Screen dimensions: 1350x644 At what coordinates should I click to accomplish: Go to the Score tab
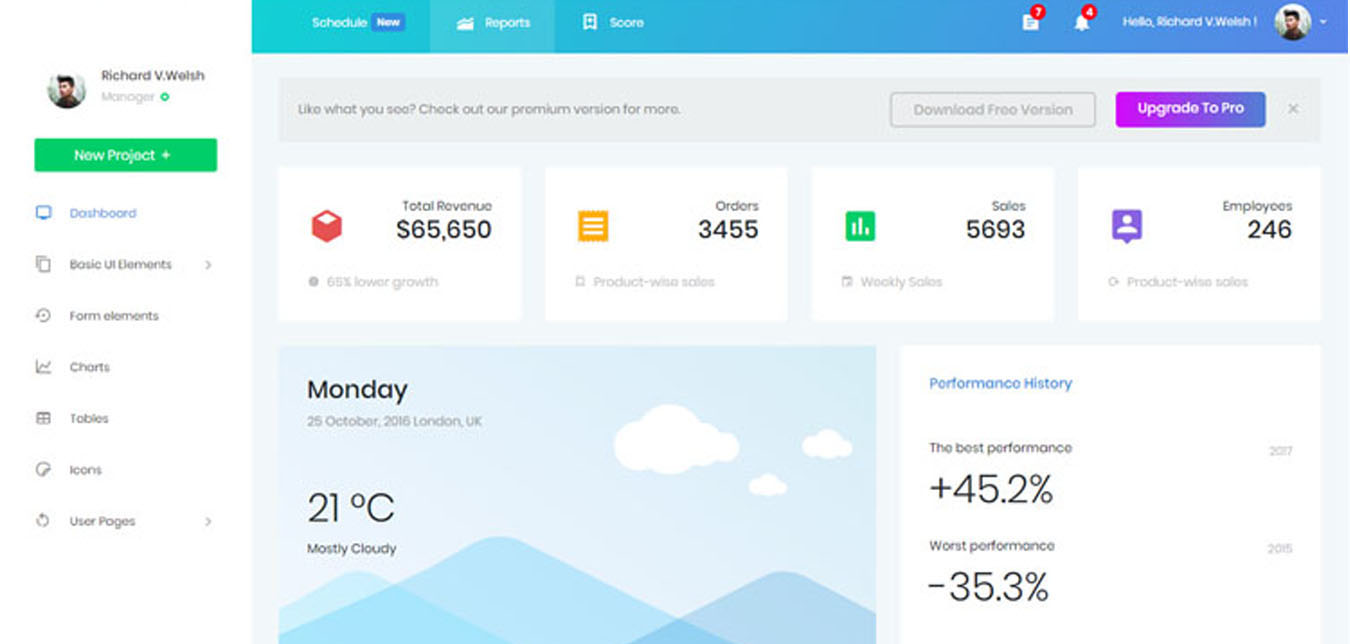click(x=614, y=22)
